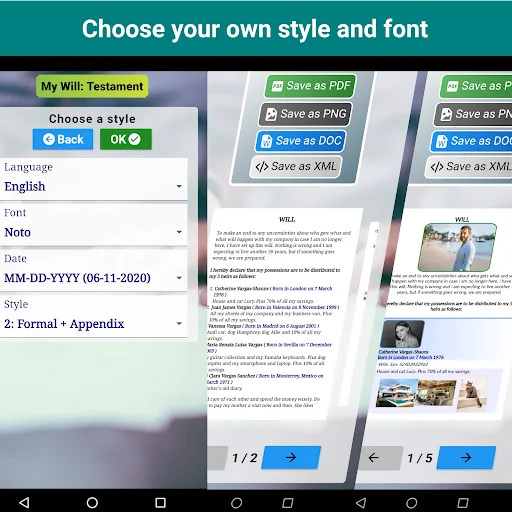512x512 pixels.
Task: Tap the My Will: Testament title label
Action: 92,86
